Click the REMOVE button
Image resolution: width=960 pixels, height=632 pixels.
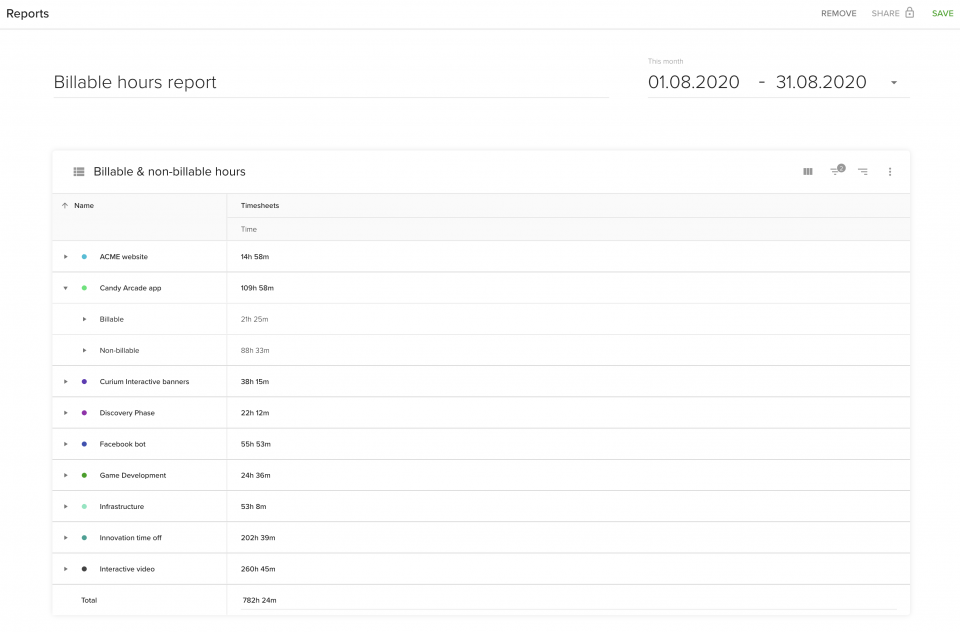pyautogui.click(x=839, y=13)
